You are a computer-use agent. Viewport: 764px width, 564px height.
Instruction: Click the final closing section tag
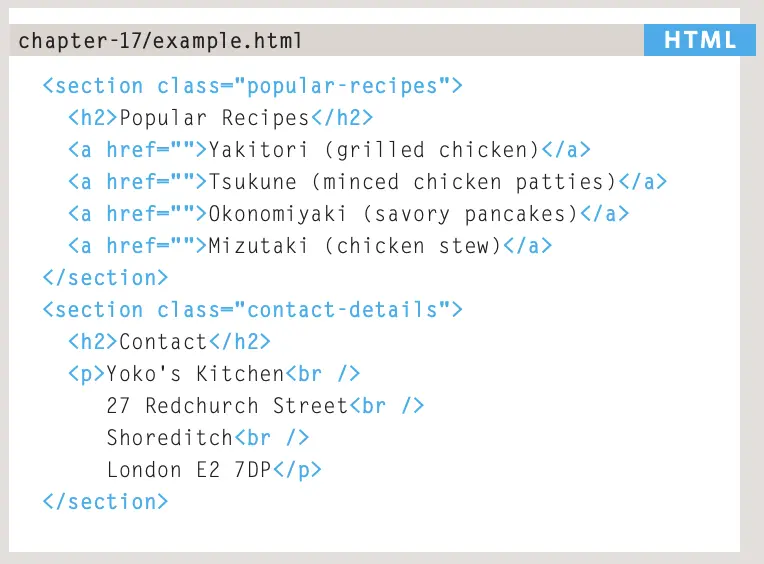pos(105,502)
